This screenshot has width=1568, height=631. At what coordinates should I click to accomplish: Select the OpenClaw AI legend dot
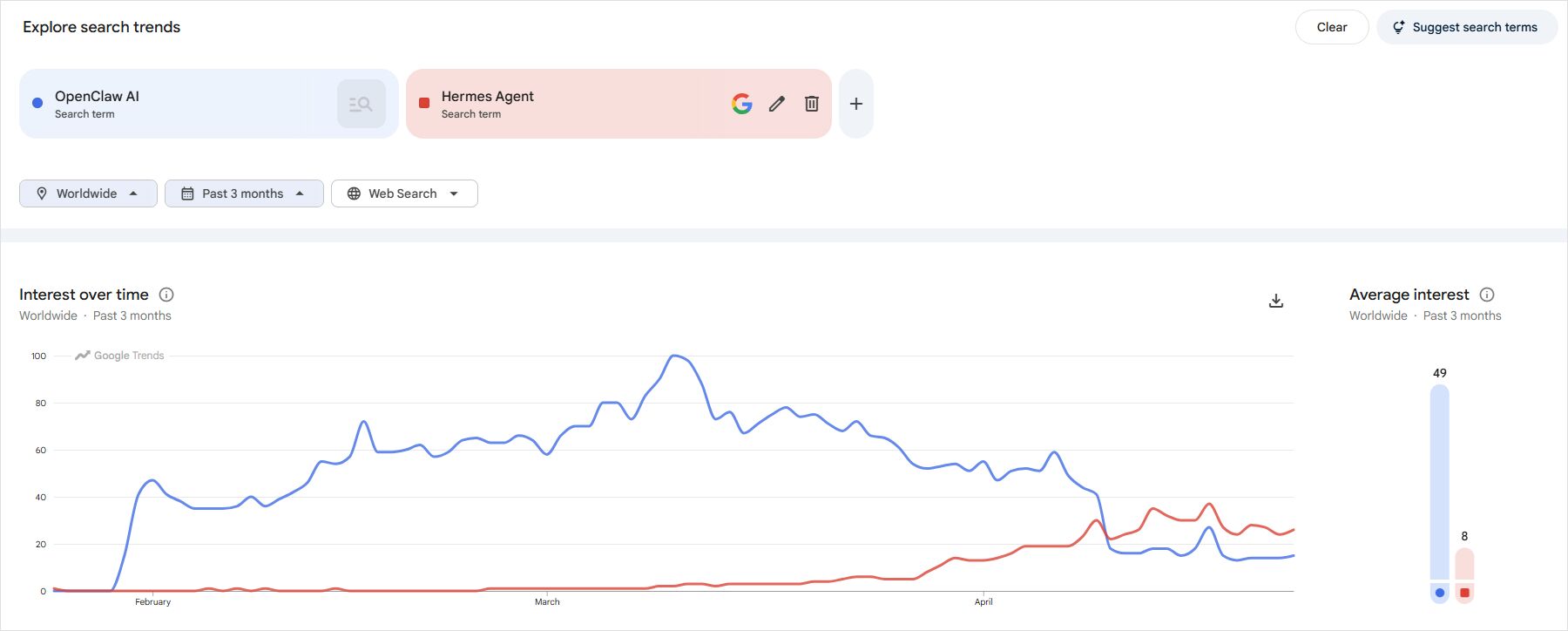[1440, 593]
